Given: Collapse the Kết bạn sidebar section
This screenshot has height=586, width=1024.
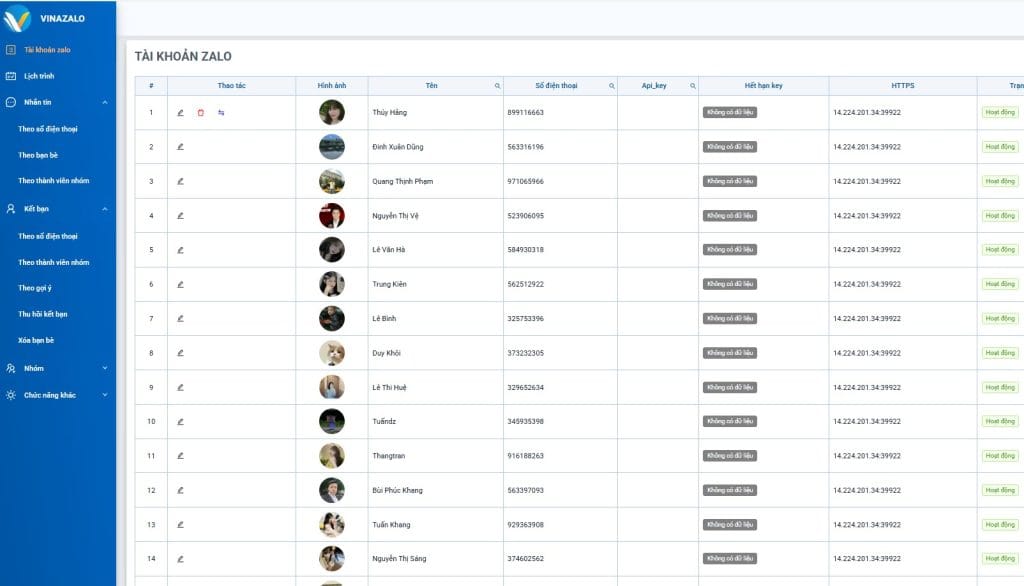Looking at the screenshot, I should (105, 209).
